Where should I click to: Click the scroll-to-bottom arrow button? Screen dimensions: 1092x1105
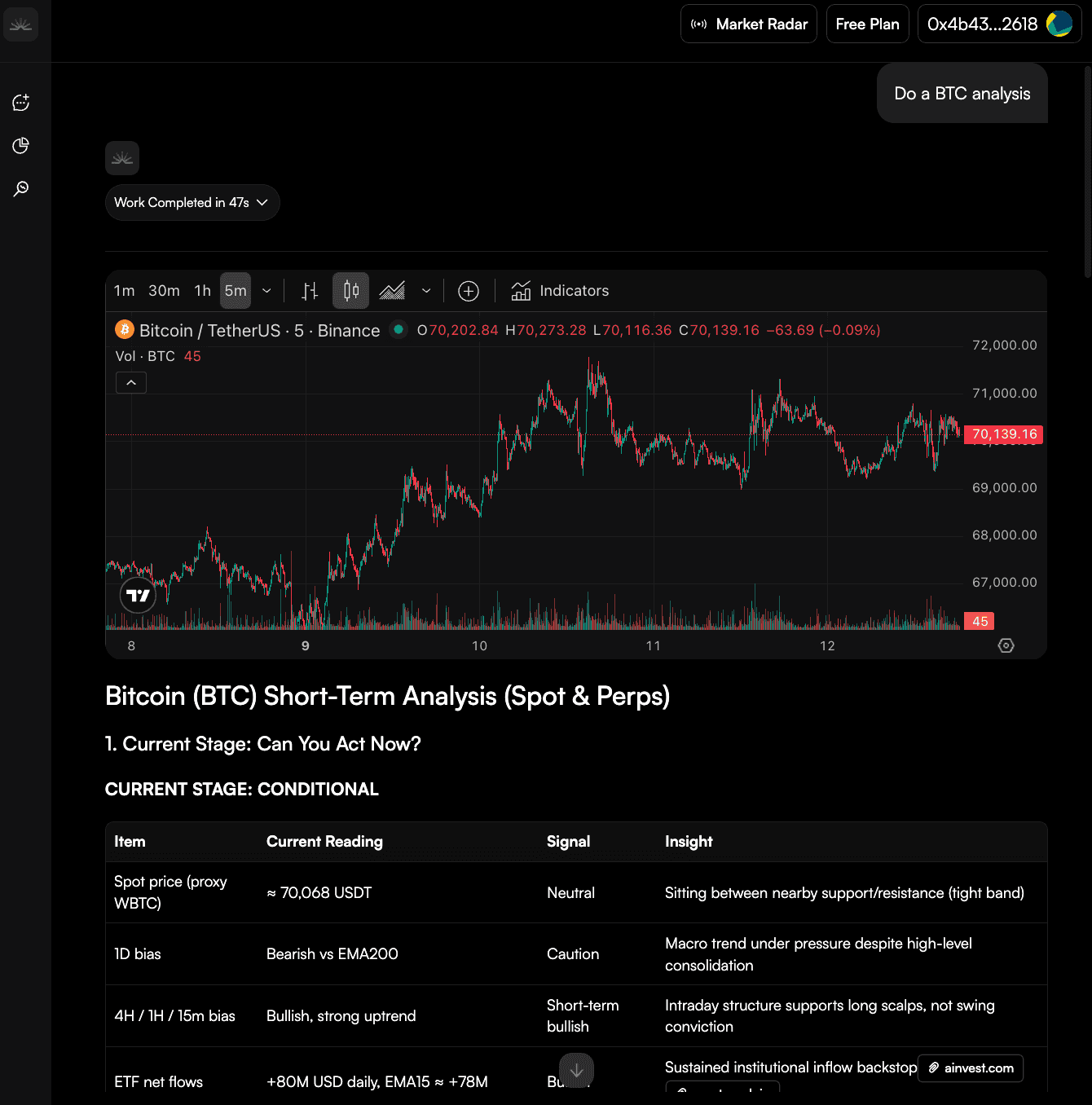click(x=576, y=1071)
